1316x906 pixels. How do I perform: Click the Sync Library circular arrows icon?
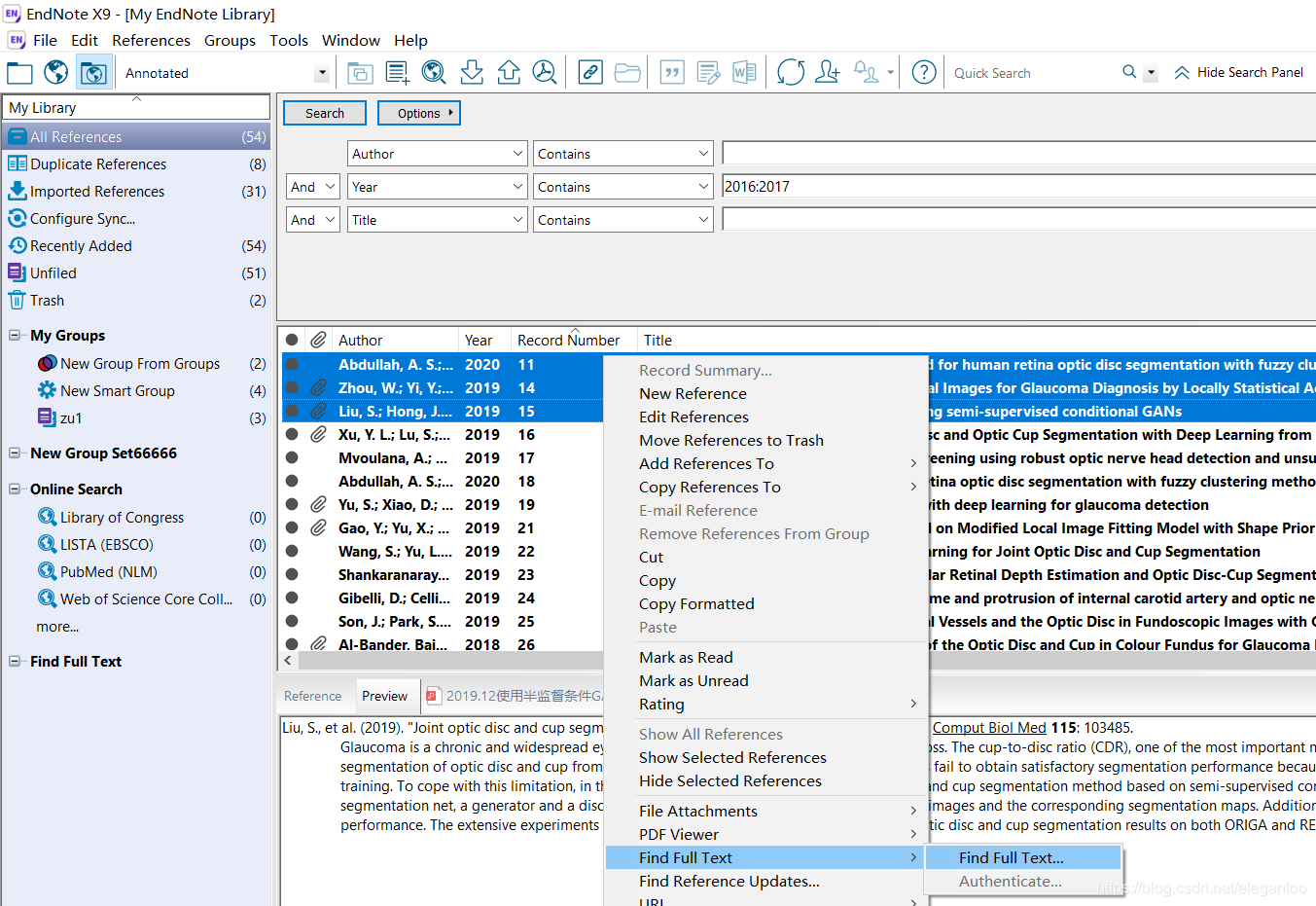click(791, 72)
